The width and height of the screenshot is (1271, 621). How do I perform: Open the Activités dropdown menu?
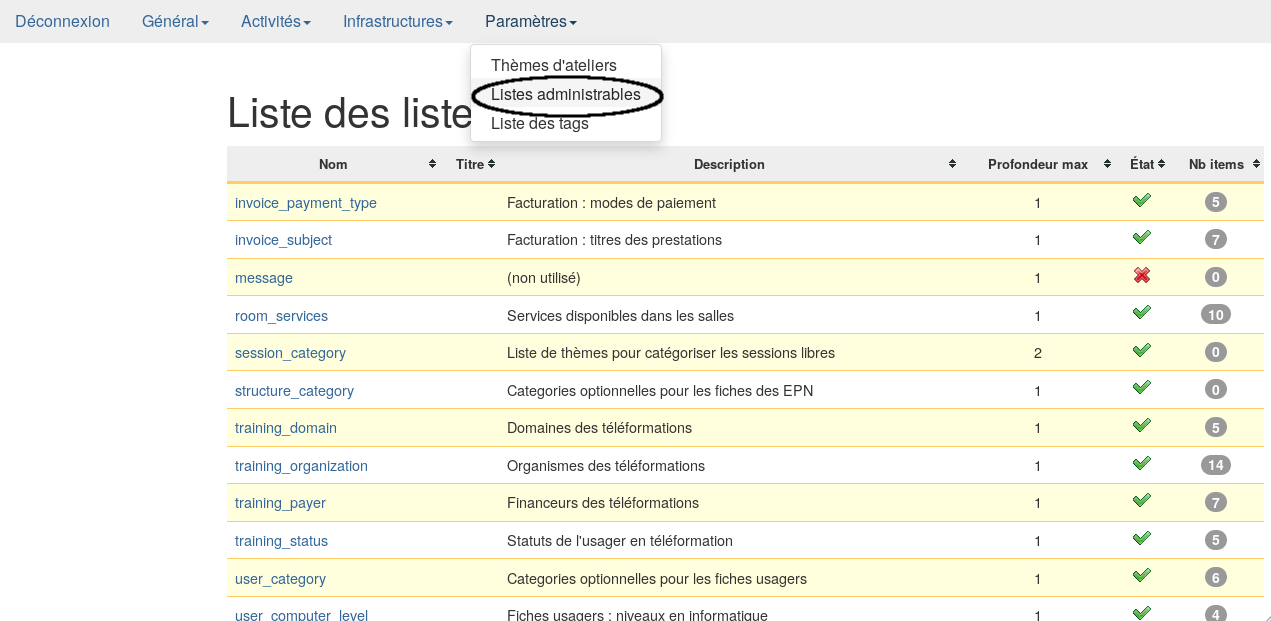[275, 21]
